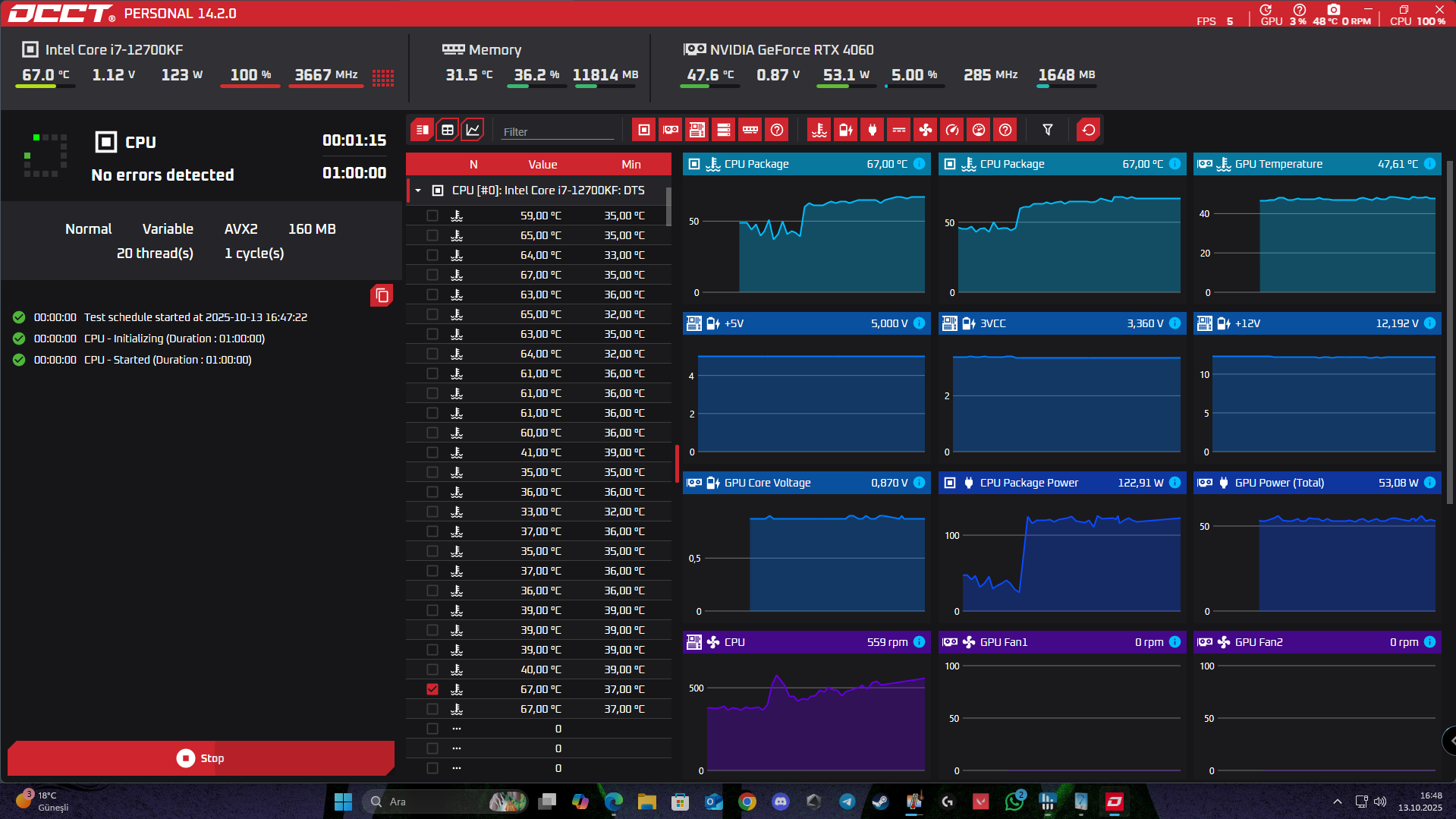Click the 3VCC graph header
This screenshot has width=1456, height=819.
[1062, 323]
